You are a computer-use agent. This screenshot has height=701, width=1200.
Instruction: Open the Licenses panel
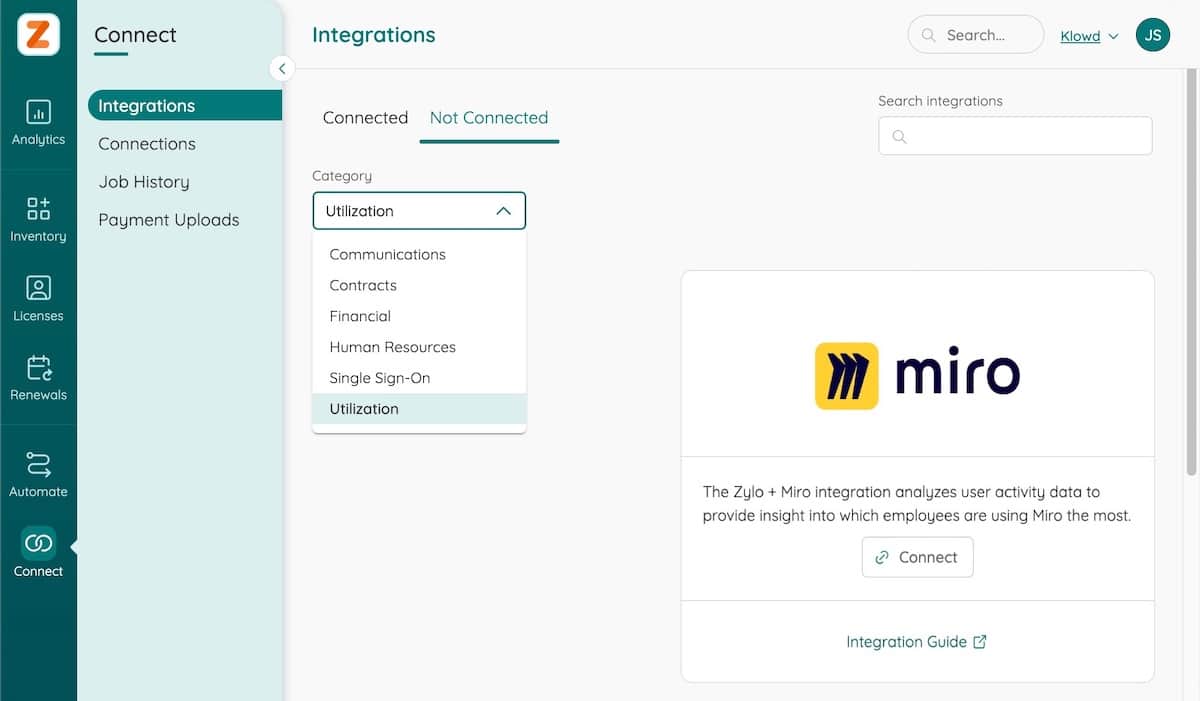pos(38,298)
